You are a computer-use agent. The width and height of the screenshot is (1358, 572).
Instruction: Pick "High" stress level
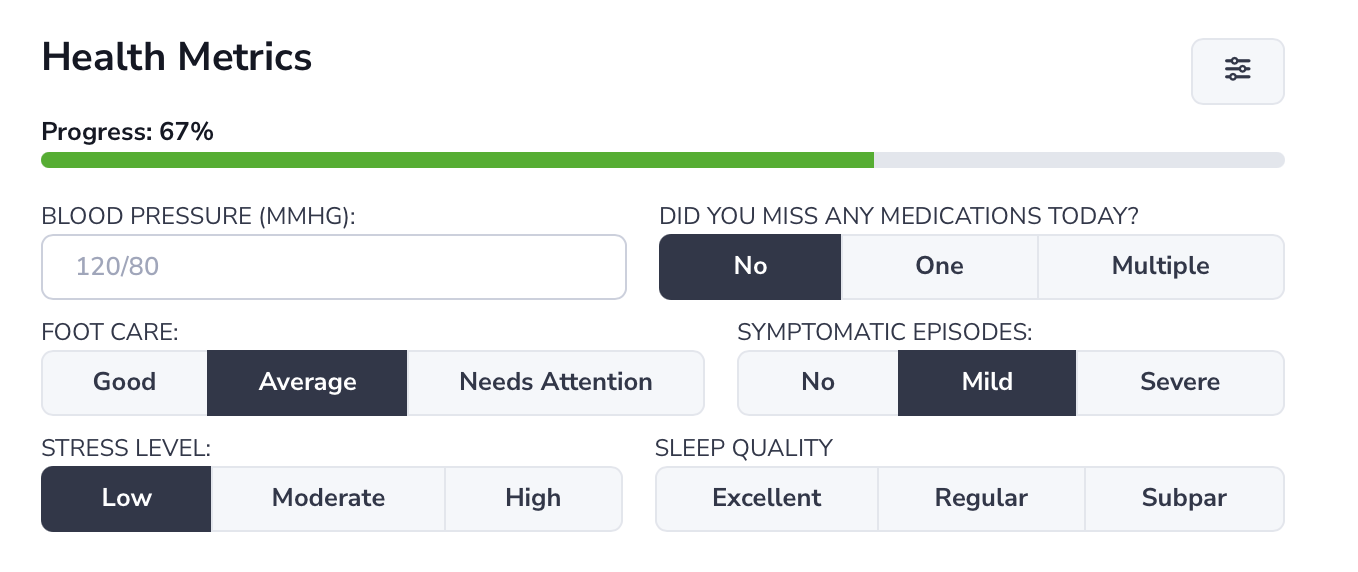[533, 499]
